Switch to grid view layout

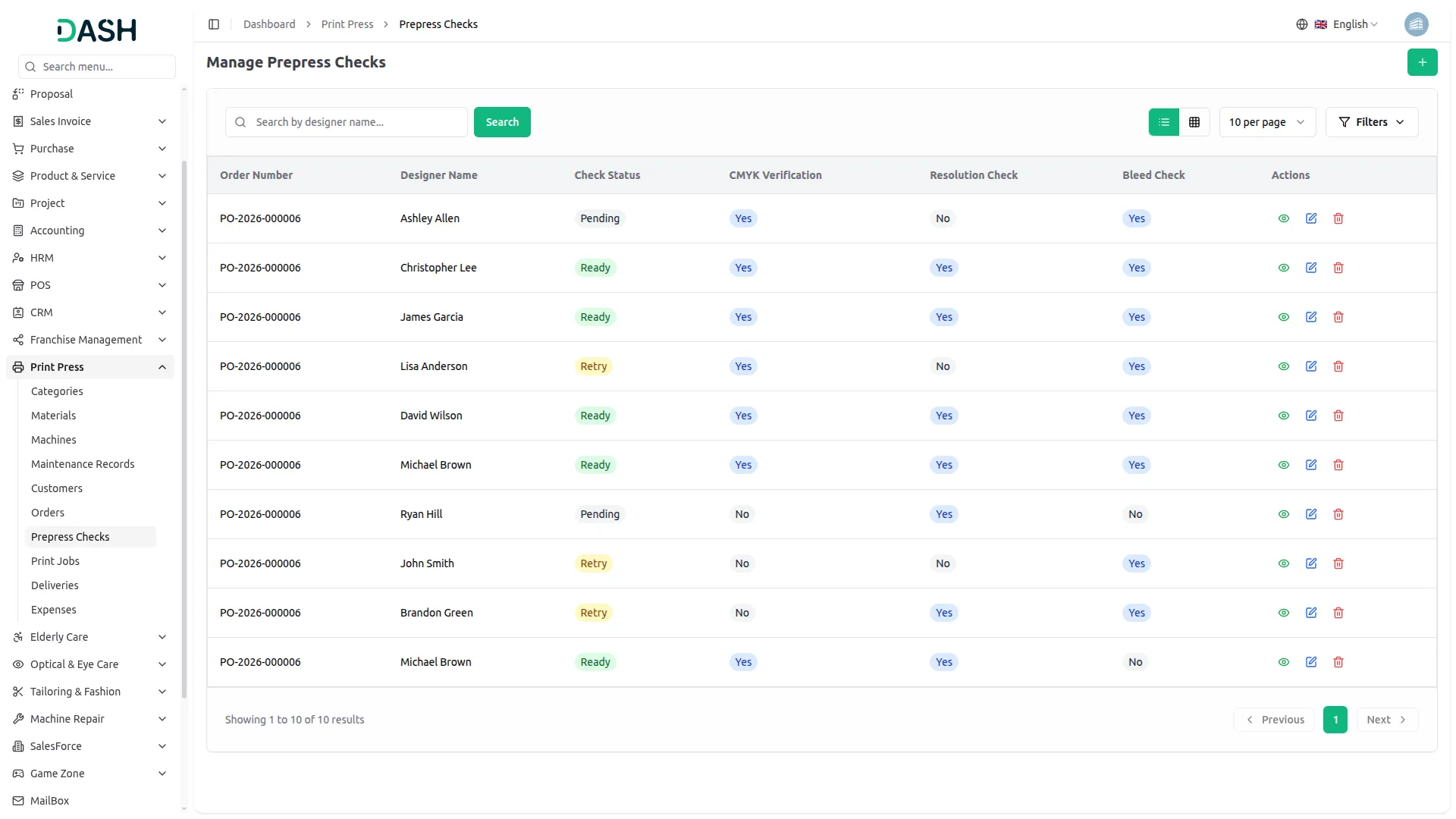pyautogui.click(x=1194, y=122)
